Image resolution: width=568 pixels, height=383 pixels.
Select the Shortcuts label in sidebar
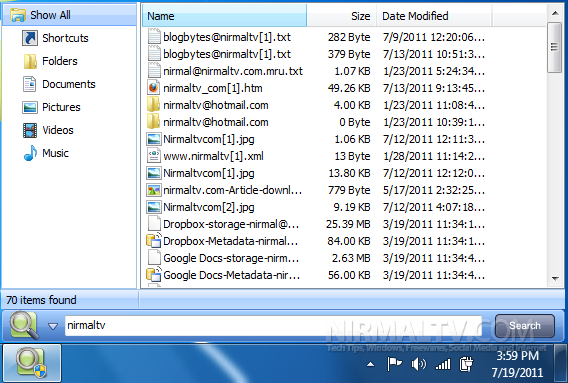pos(65,38)
